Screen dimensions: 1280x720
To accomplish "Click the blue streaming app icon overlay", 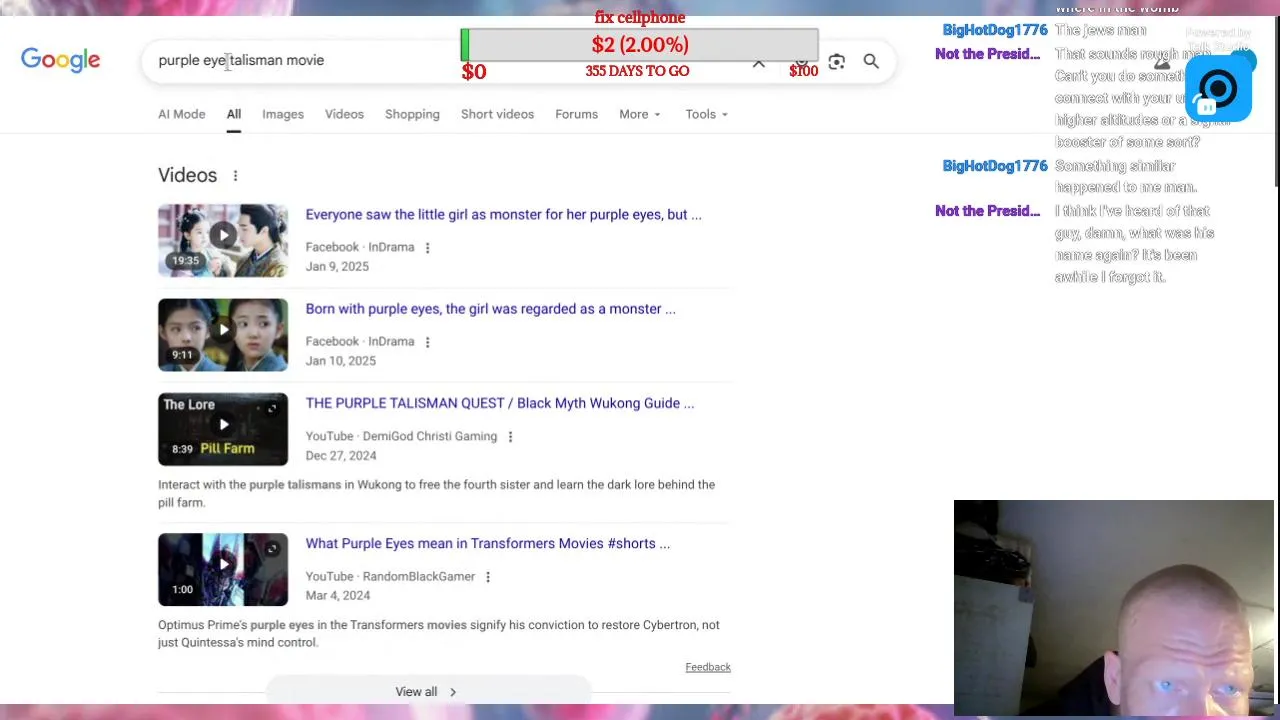I will pos(1218,89).
